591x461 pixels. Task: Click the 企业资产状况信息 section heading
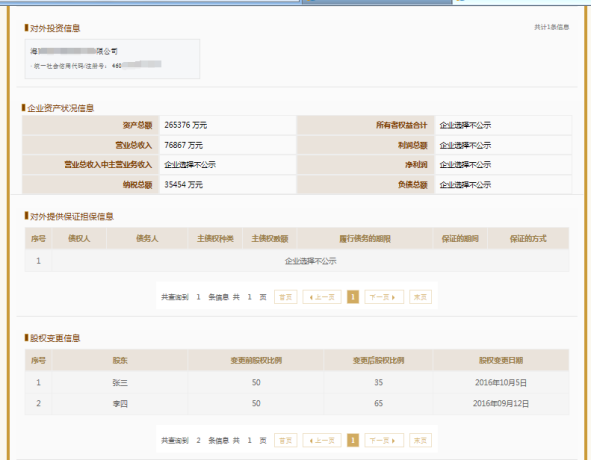click(x=61, y=108)
